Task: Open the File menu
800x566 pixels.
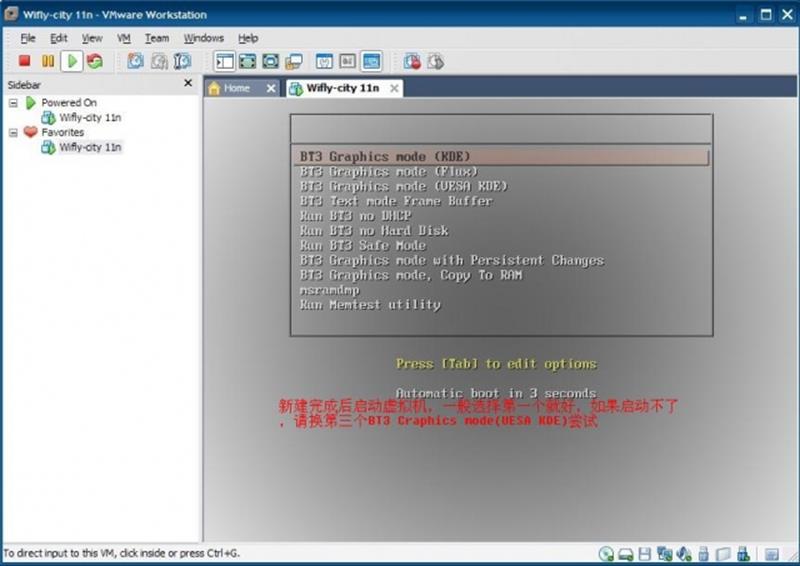Action: 28,38
